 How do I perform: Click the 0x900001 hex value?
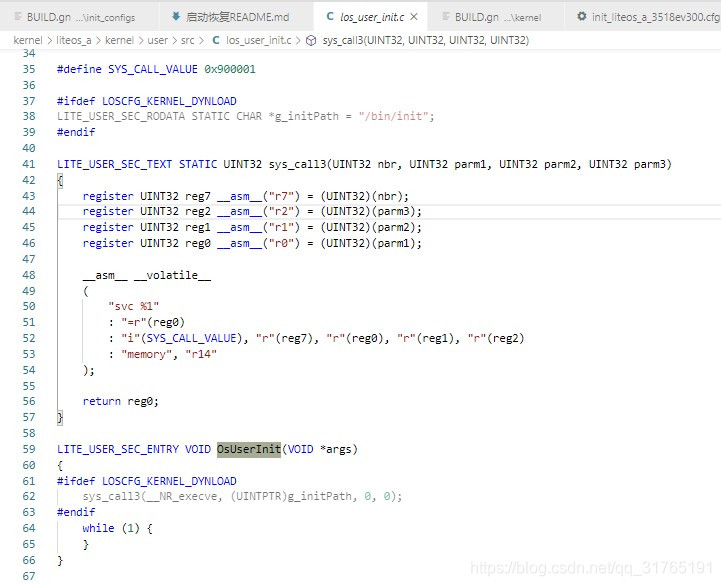(x=230, y=69)
